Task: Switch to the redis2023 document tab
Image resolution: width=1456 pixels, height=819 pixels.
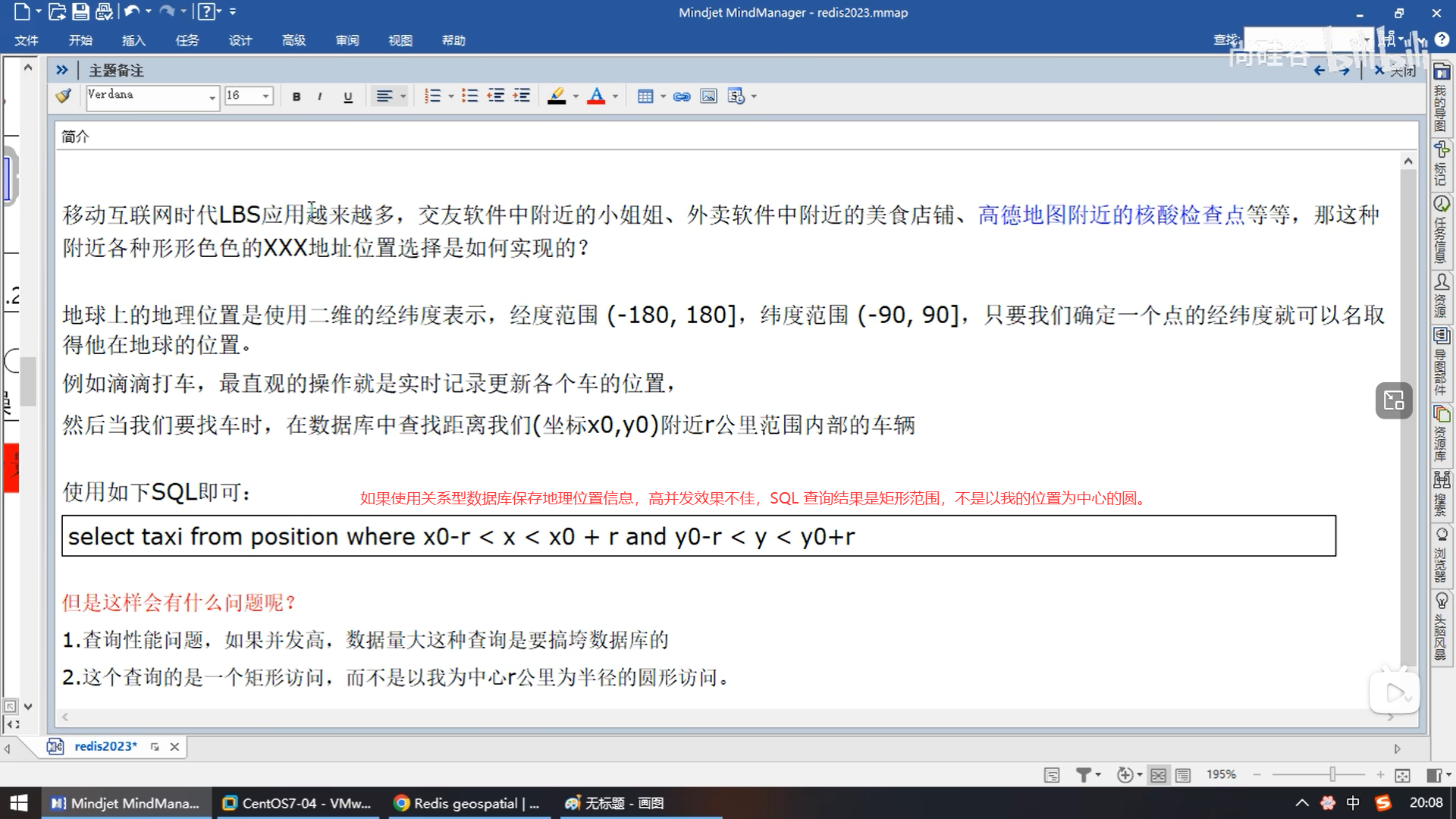Action: click(105, 746)
